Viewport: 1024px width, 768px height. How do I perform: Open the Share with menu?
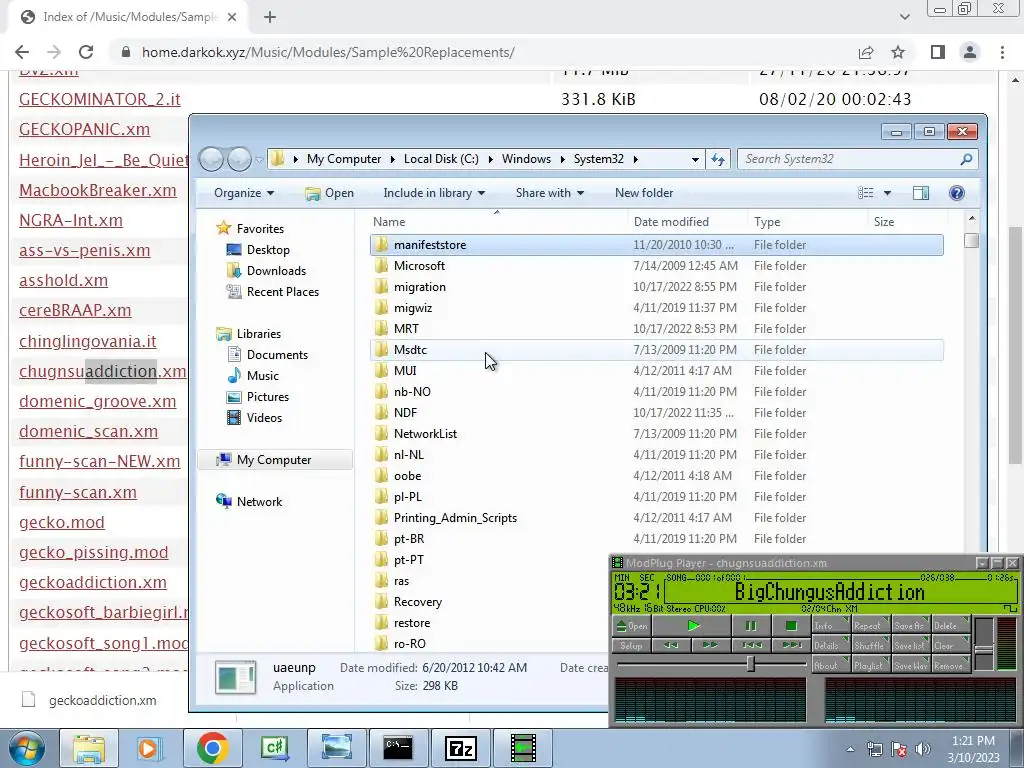coord(550,193)
